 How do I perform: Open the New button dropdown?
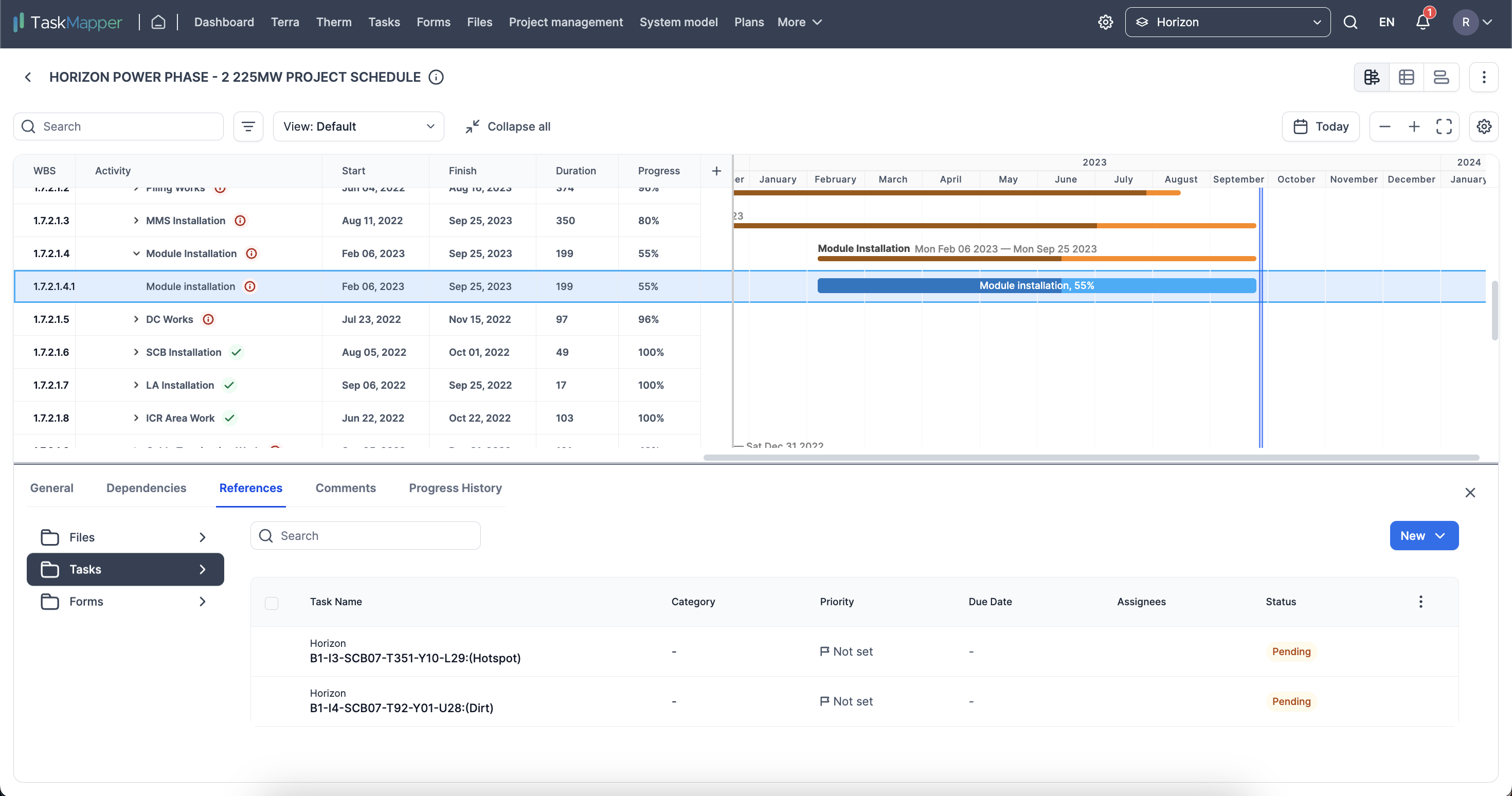1424,536
